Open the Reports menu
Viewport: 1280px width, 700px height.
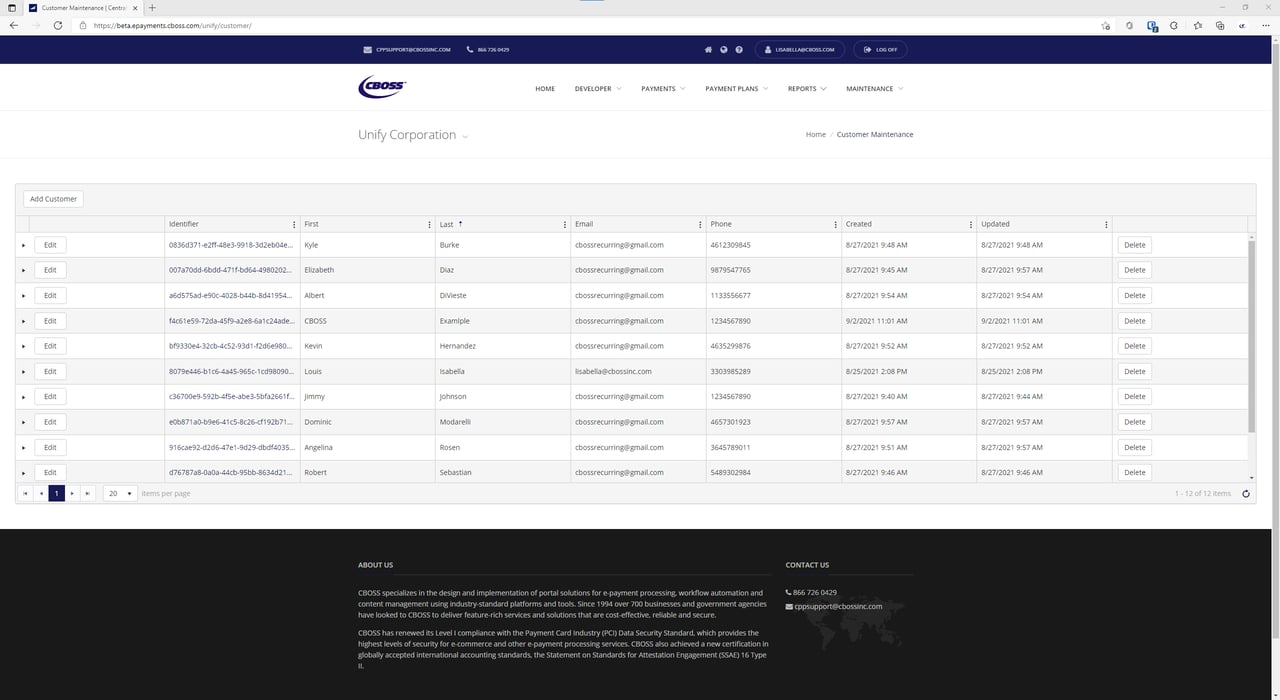[806, 88]
